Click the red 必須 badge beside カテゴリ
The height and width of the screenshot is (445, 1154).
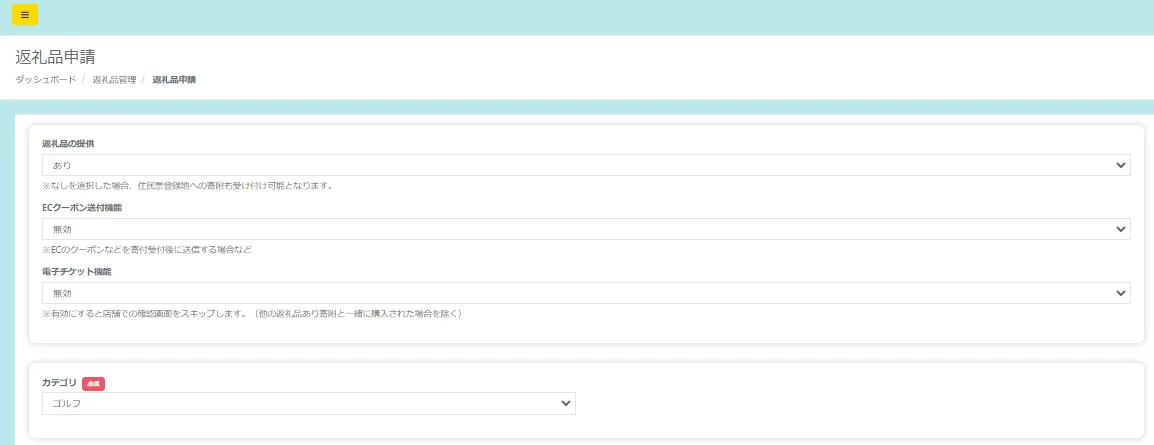pos(93,383)
